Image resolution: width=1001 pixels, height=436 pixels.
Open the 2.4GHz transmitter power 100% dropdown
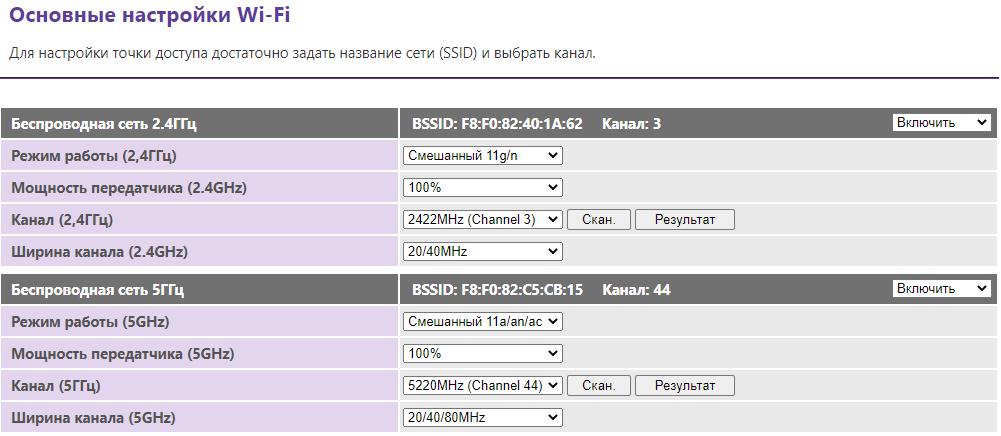483,187
